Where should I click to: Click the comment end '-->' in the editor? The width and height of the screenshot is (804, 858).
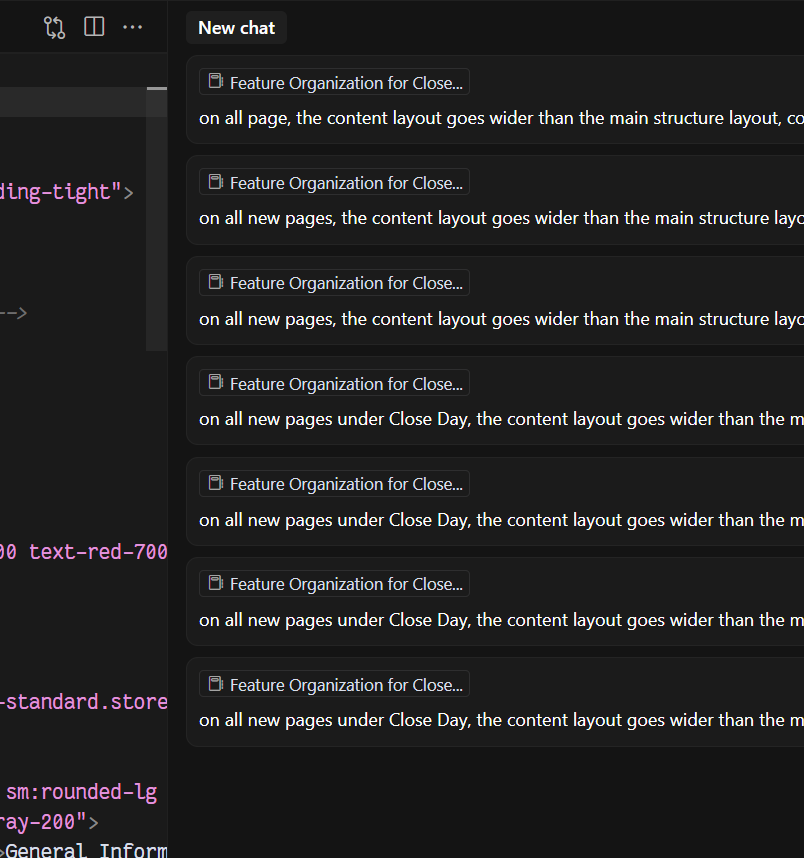[x=14, y=313]
